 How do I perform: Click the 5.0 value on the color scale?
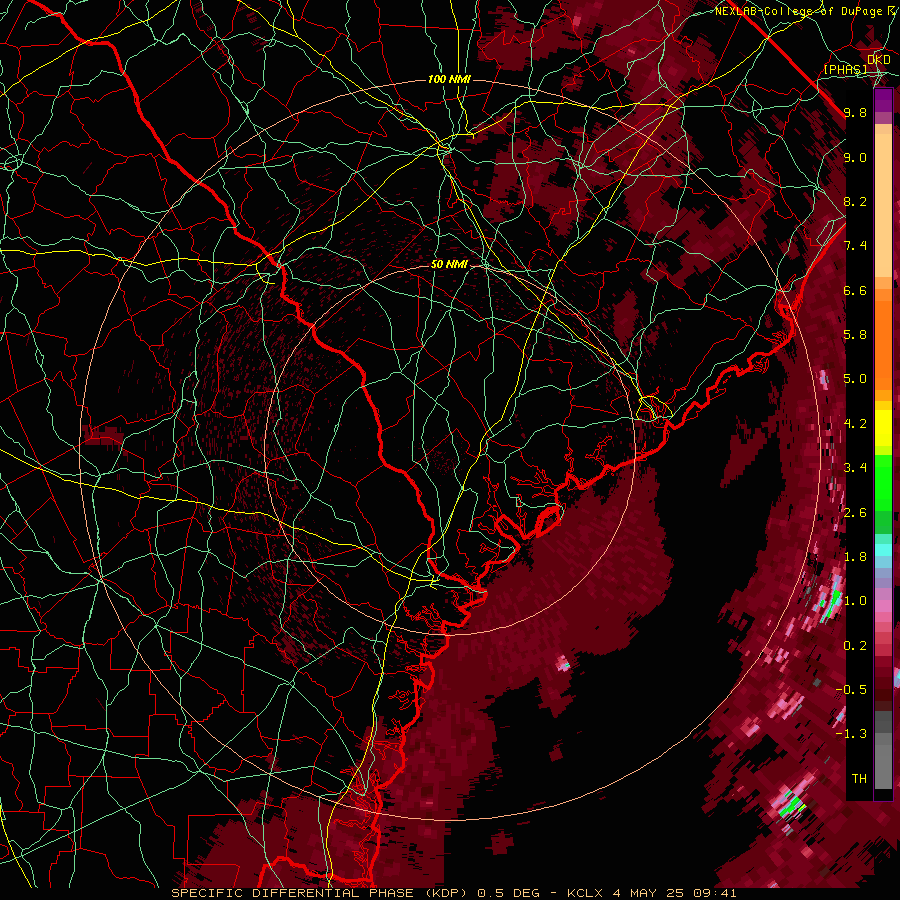tap(855, 379)
